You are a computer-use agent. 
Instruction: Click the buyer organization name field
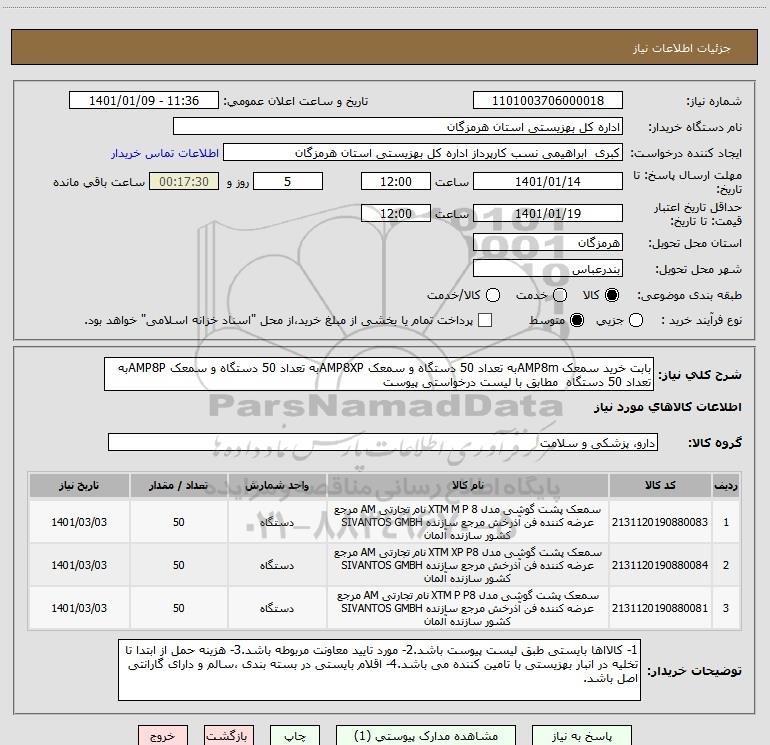pyautogui.click(x=398, y=127)
